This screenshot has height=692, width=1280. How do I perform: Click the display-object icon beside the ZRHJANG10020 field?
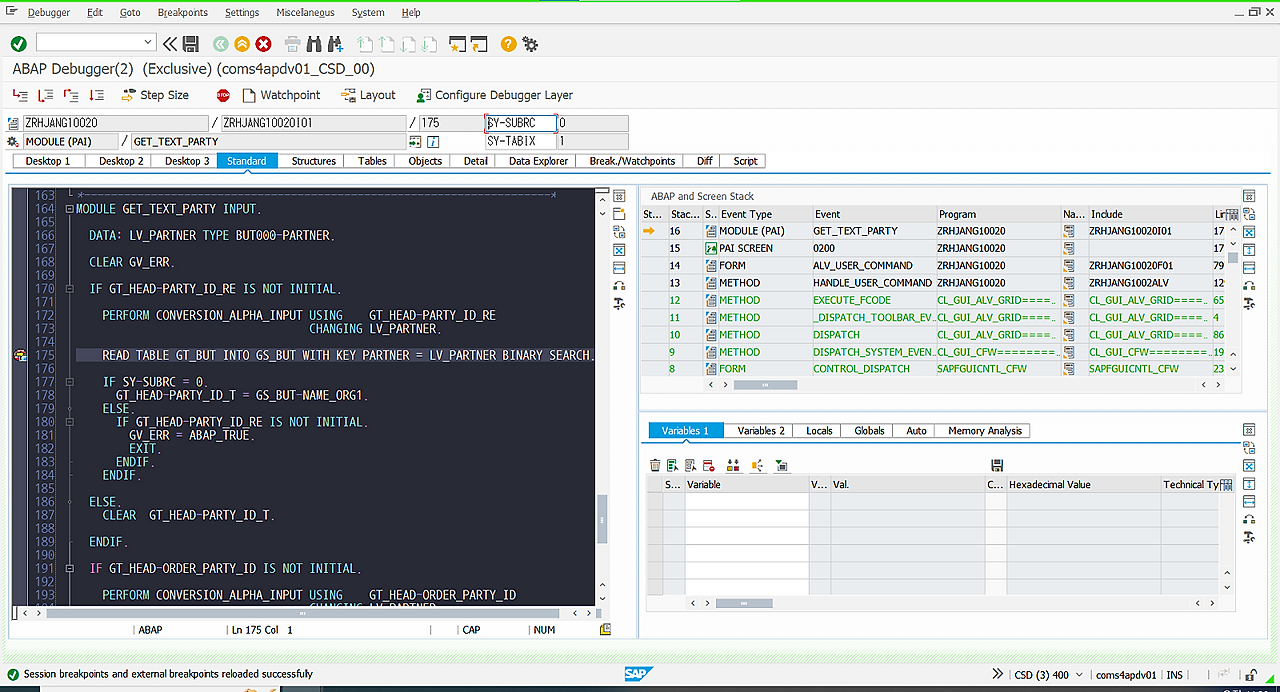pos(14,123)
